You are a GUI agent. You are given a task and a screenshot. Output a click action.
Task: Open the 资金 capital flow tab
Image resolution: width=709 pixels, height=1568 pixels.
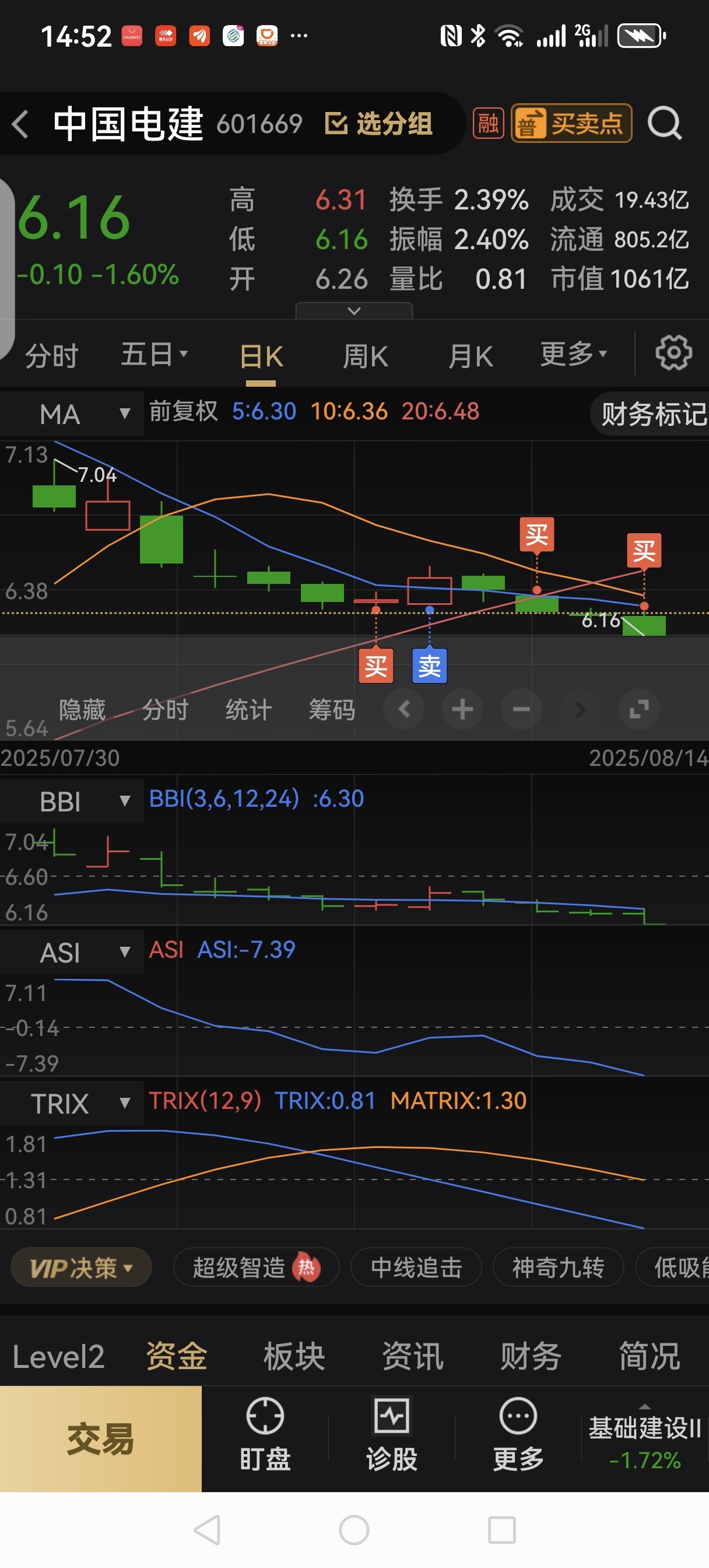click(x=177, y=1357)
